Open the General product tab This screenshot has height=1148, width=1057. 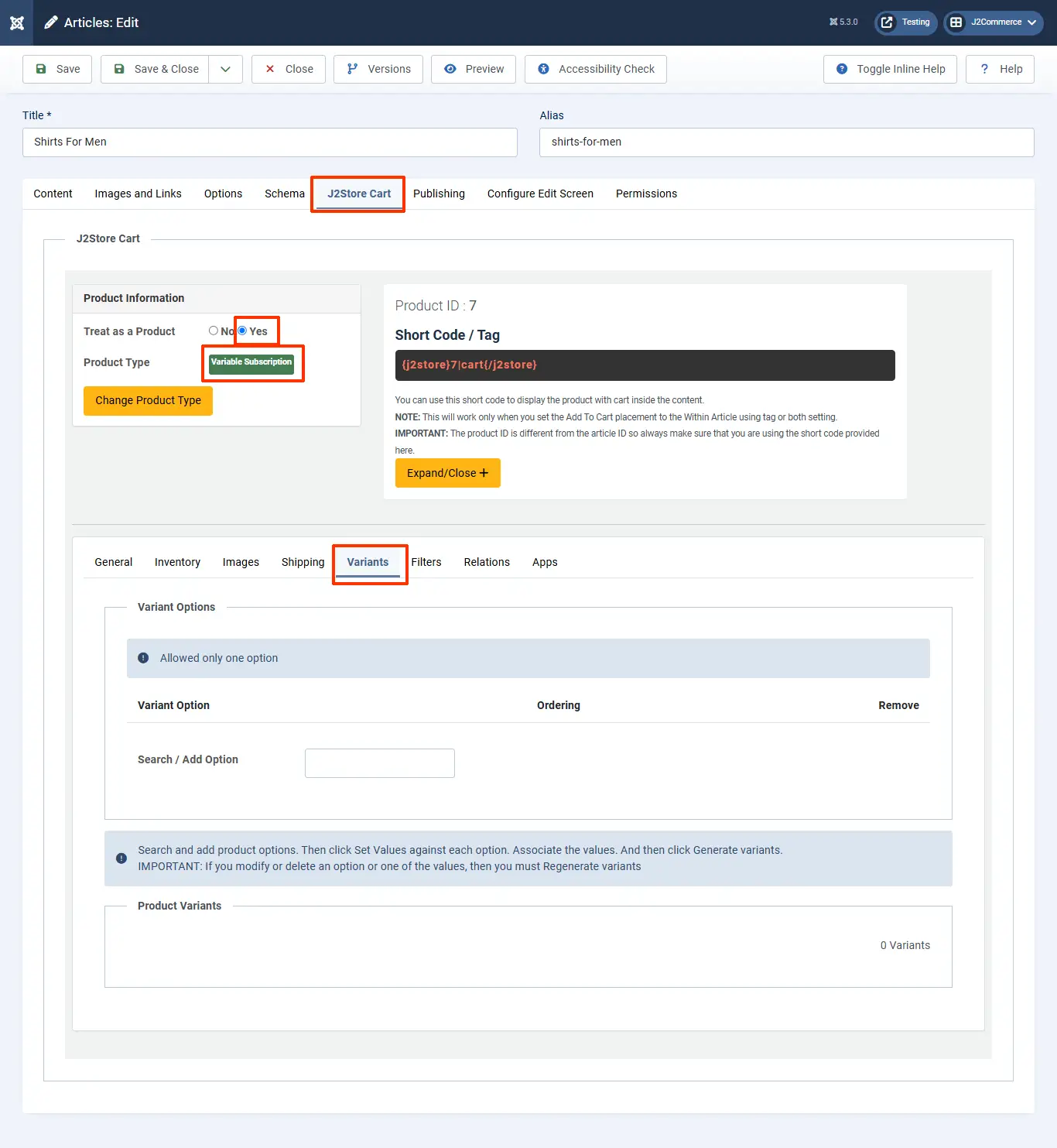point(113,562)
